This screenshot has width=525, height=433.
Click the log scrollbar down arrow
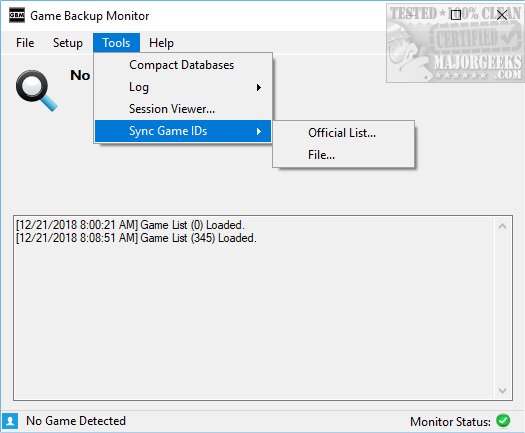(x=502, y=390)
